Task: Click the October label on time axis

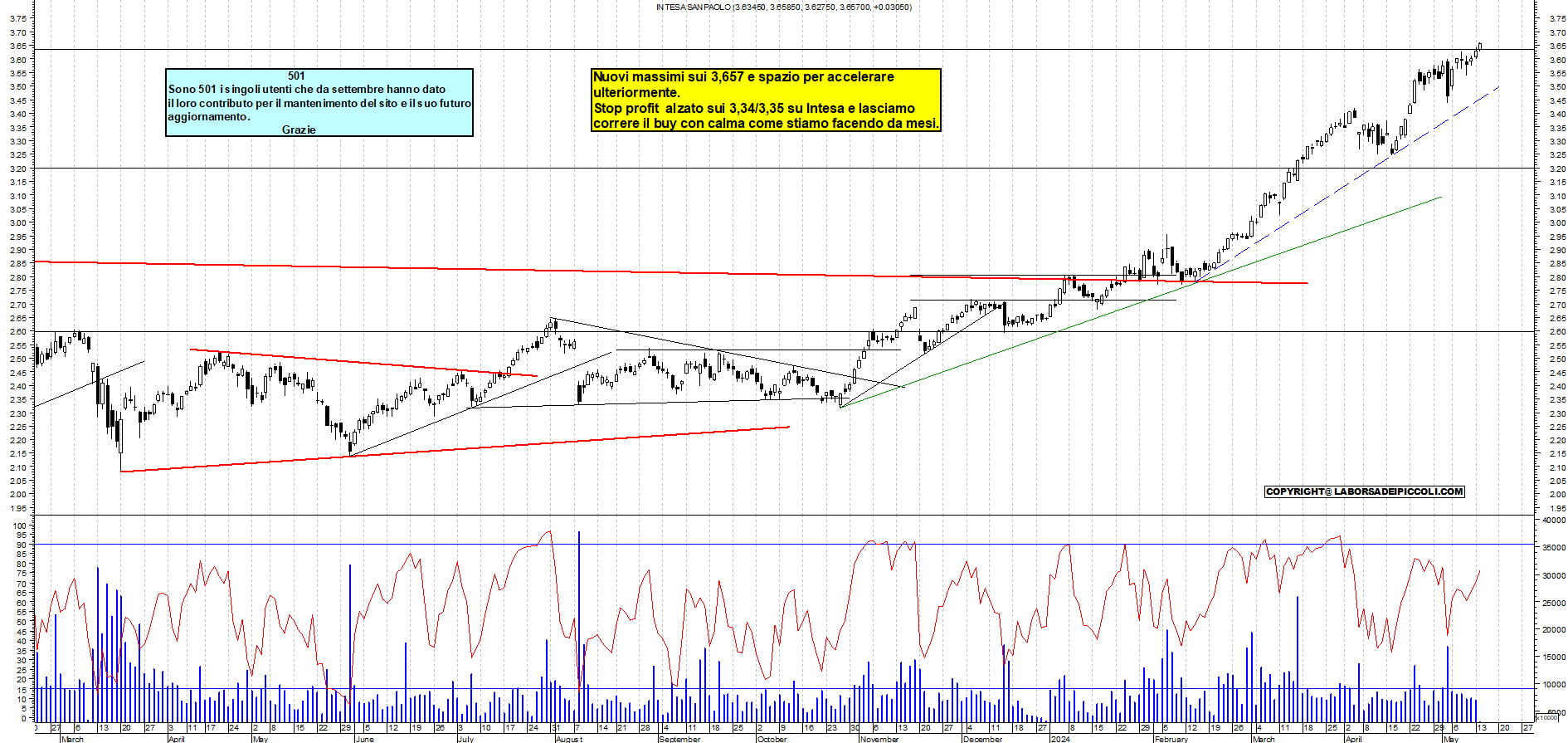Action: pos(772,739)
